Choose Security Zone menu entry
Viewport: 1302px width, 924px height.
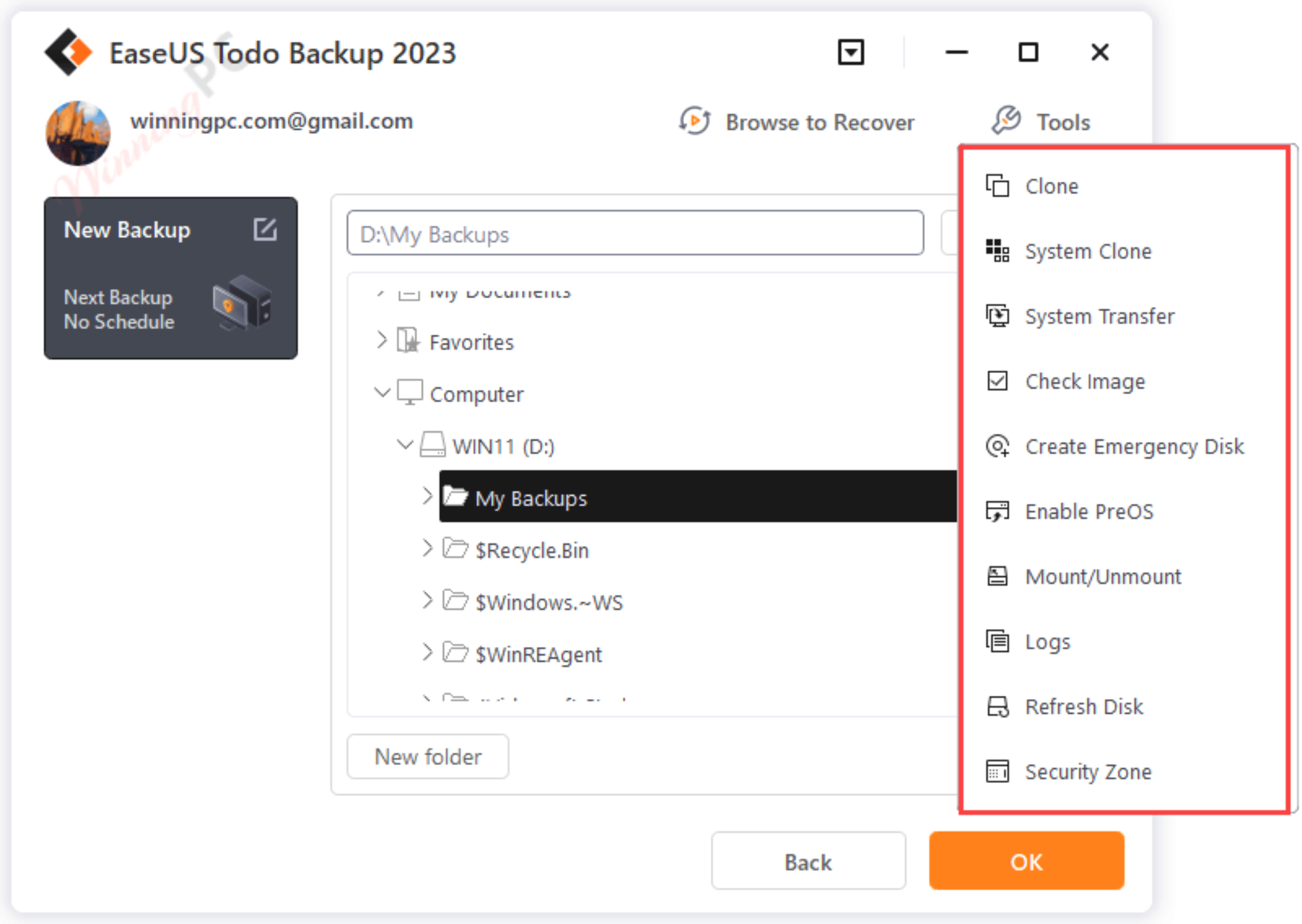[x=1123, y=771]
